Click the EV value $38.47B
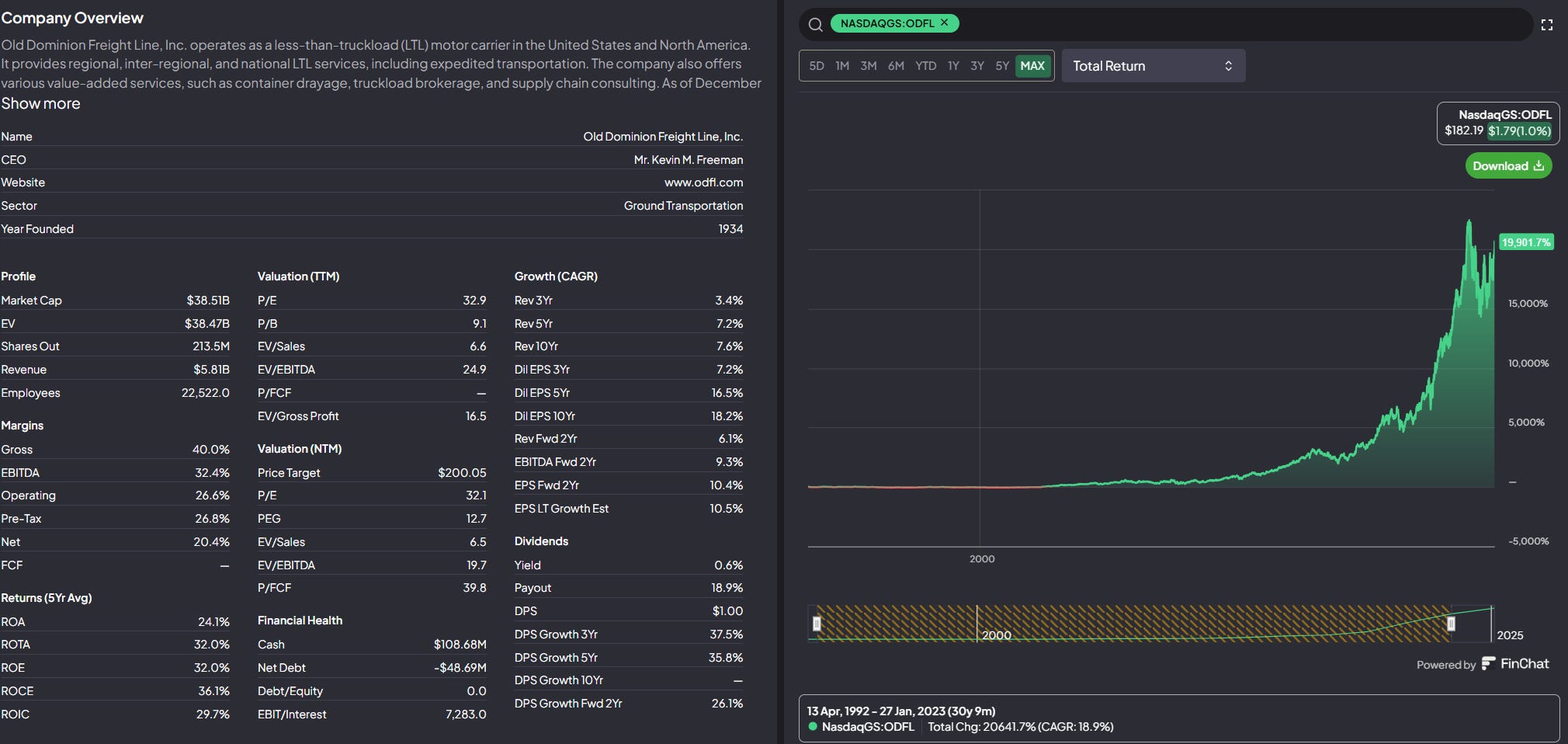 click(207, 324)
